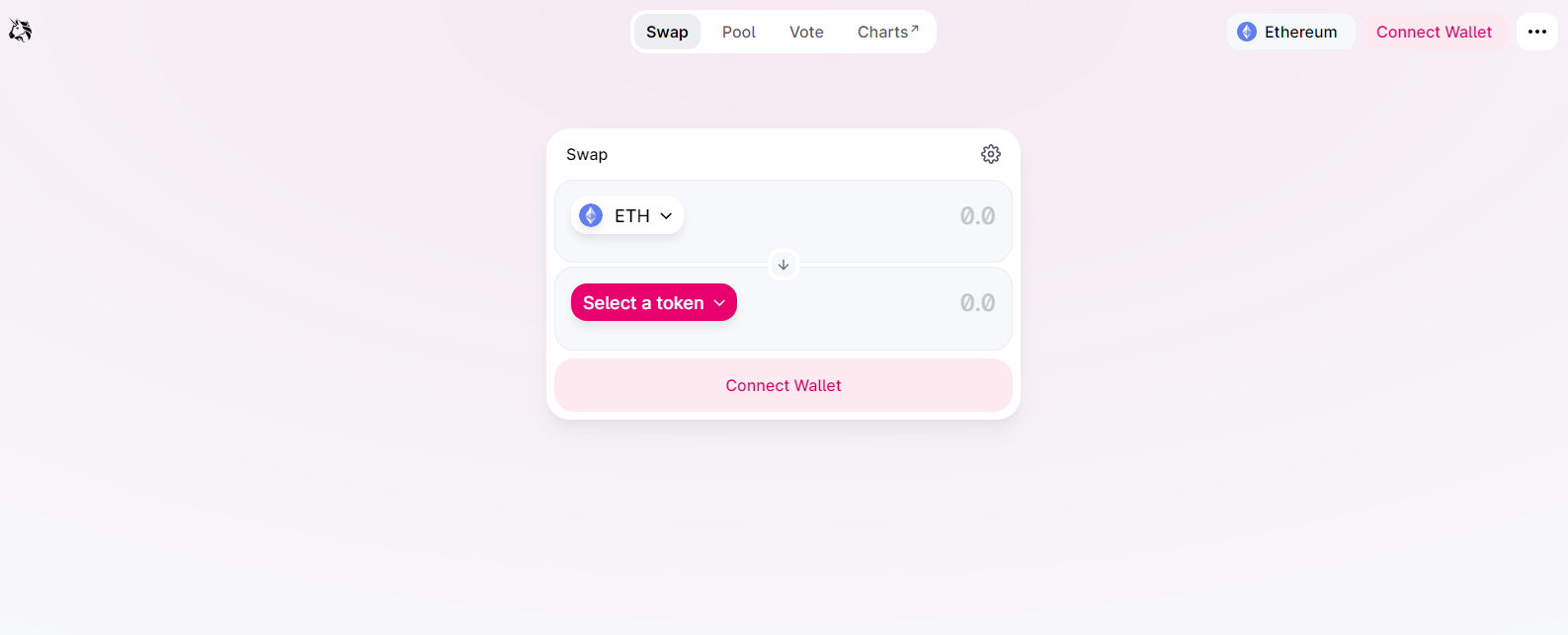The height and width of the screenshot is (635, 1568).
Task: Open the three-dots more menu
Action: pos(1537,32)
